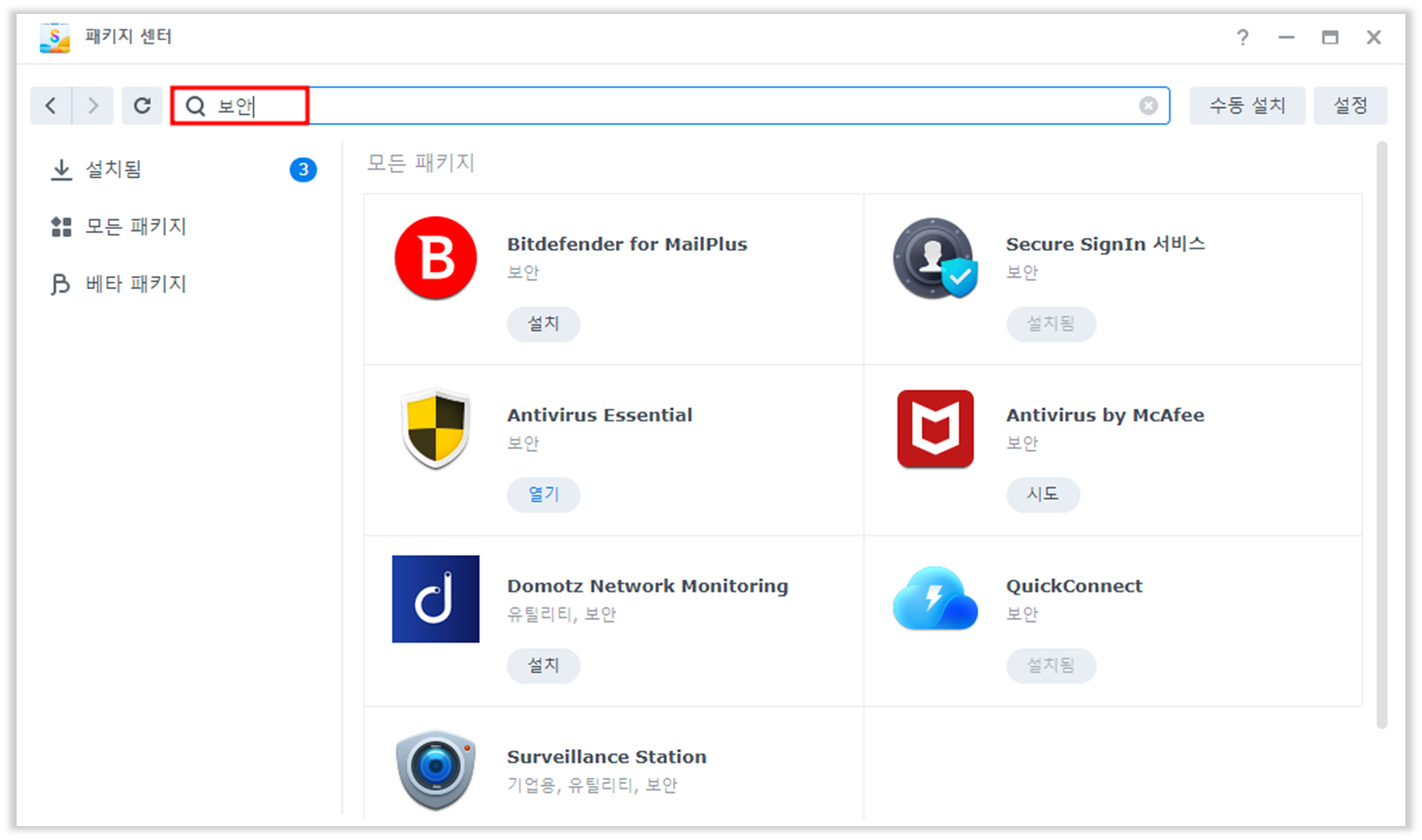Open Surveillance Station package title
This screenshot has width=1422, height=840.
607,757
